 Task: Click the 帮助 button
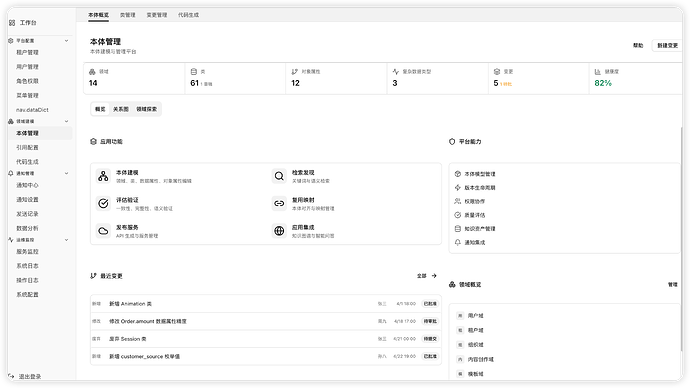click(638, 45)
